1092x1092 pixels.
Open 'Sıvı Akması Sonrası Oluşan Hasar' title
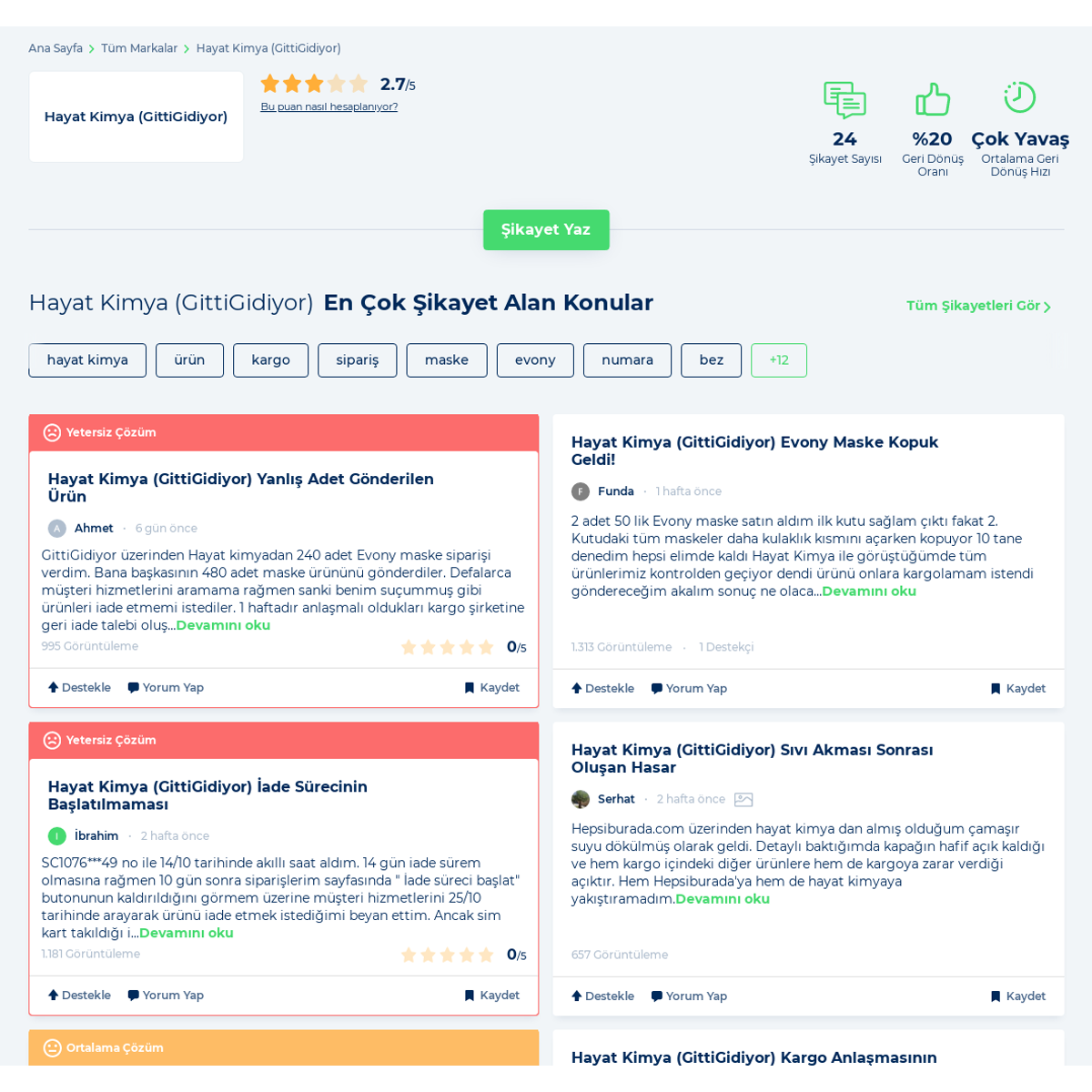752,759
